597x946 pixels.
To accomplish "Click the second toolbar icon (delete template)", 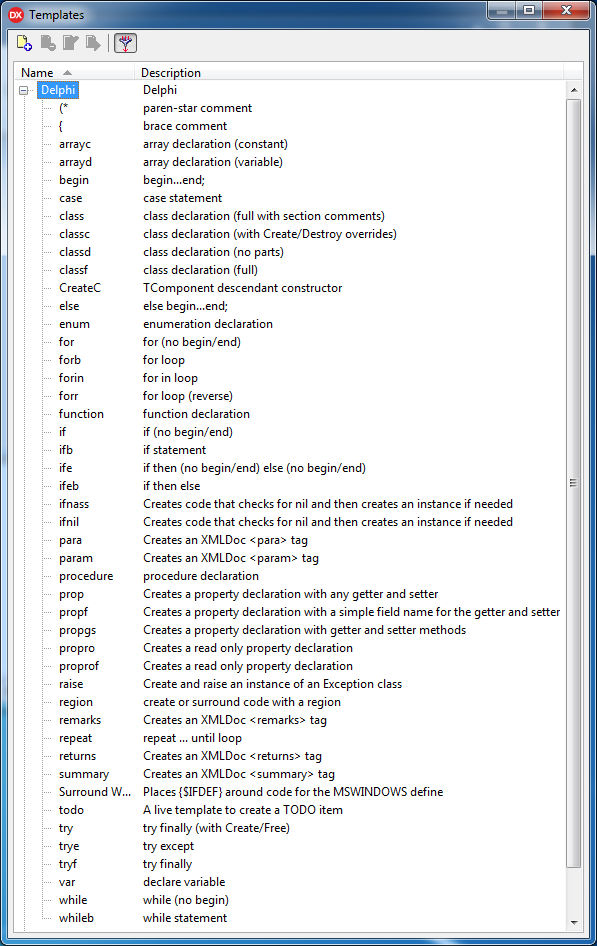I will [x=48, y=43].
